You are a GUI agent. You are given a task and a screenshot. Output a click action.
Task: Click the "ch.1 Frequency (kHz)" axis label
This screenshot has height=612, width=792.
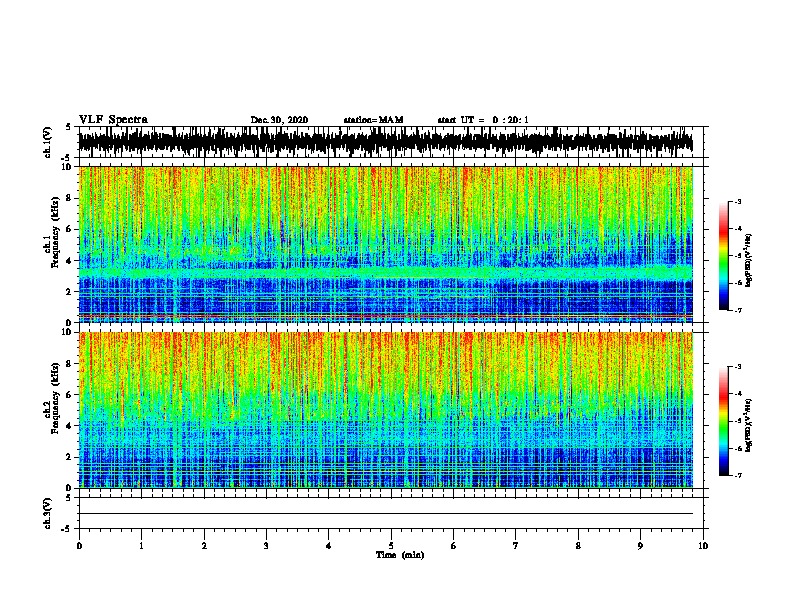[51, 233]
